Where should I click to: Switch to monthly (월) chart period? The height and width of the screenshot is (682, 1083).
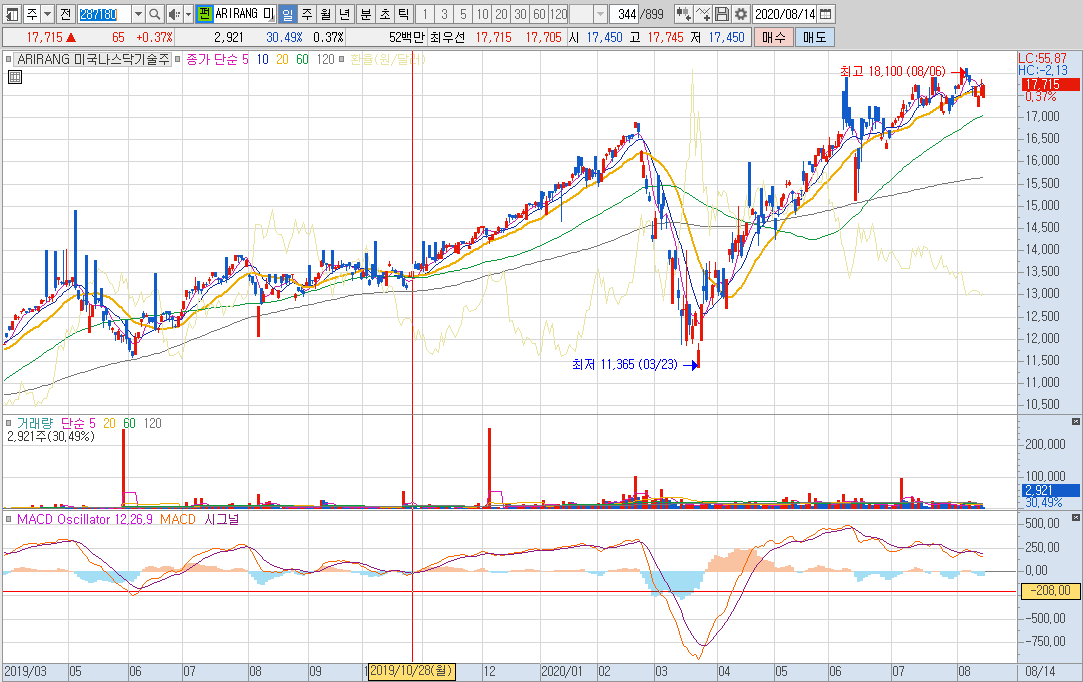[326, 14]
